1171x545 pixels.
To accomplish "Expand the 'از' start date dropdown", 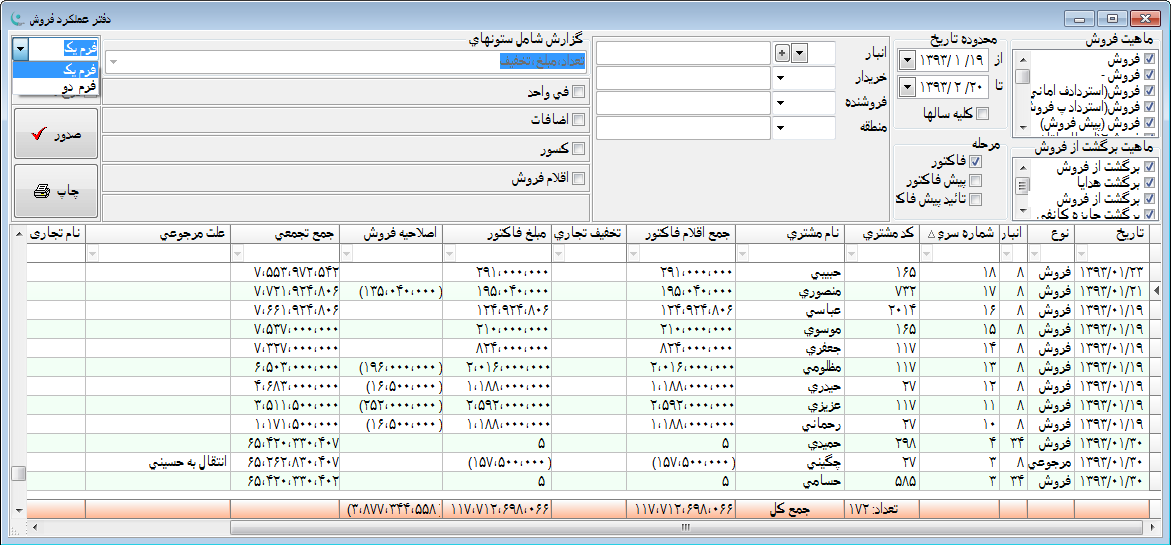I will pos(906,59).
